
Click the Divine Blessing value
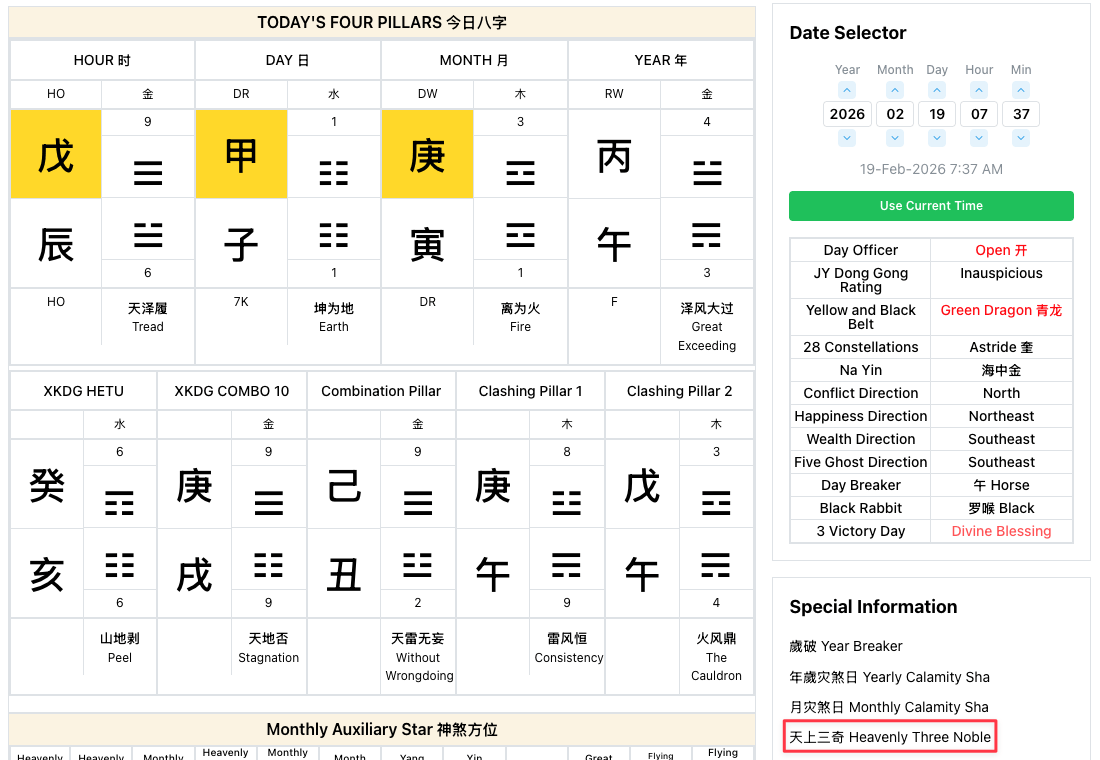pyautogui.click(x=1001, y=531)
